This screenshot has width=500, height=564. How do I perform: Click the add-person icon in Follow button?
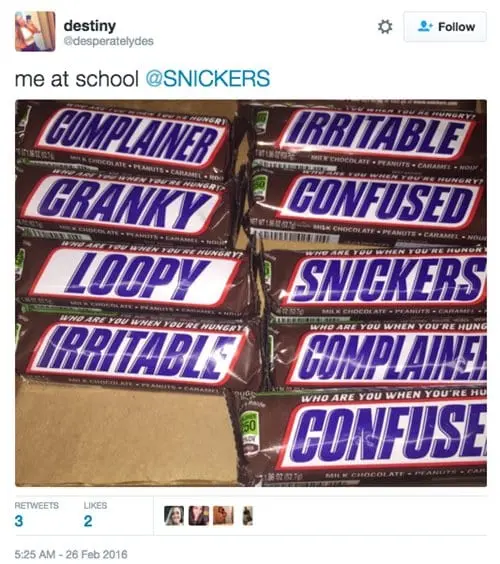pos(425,26)
